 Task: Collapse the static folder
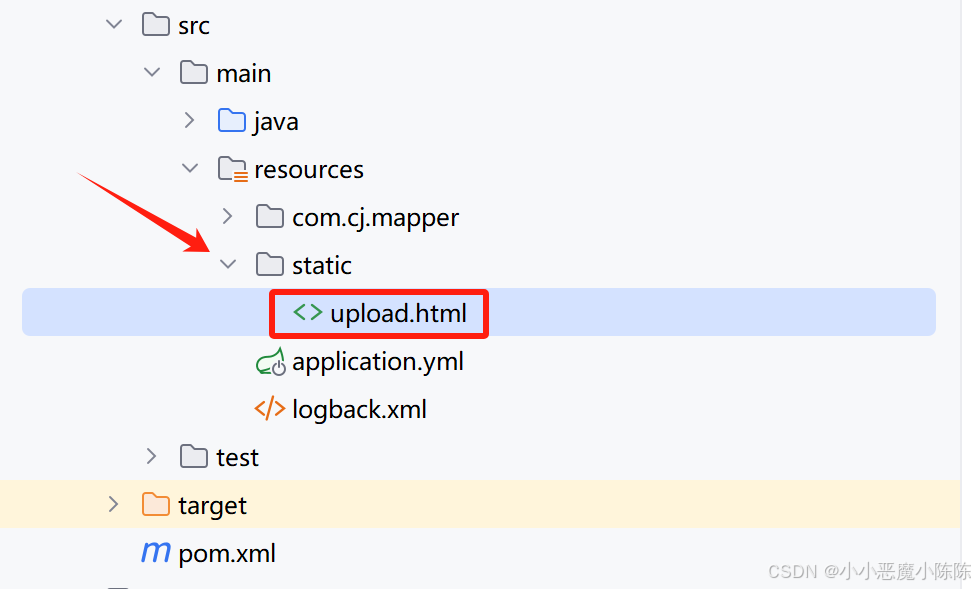(x=228, y=264)
